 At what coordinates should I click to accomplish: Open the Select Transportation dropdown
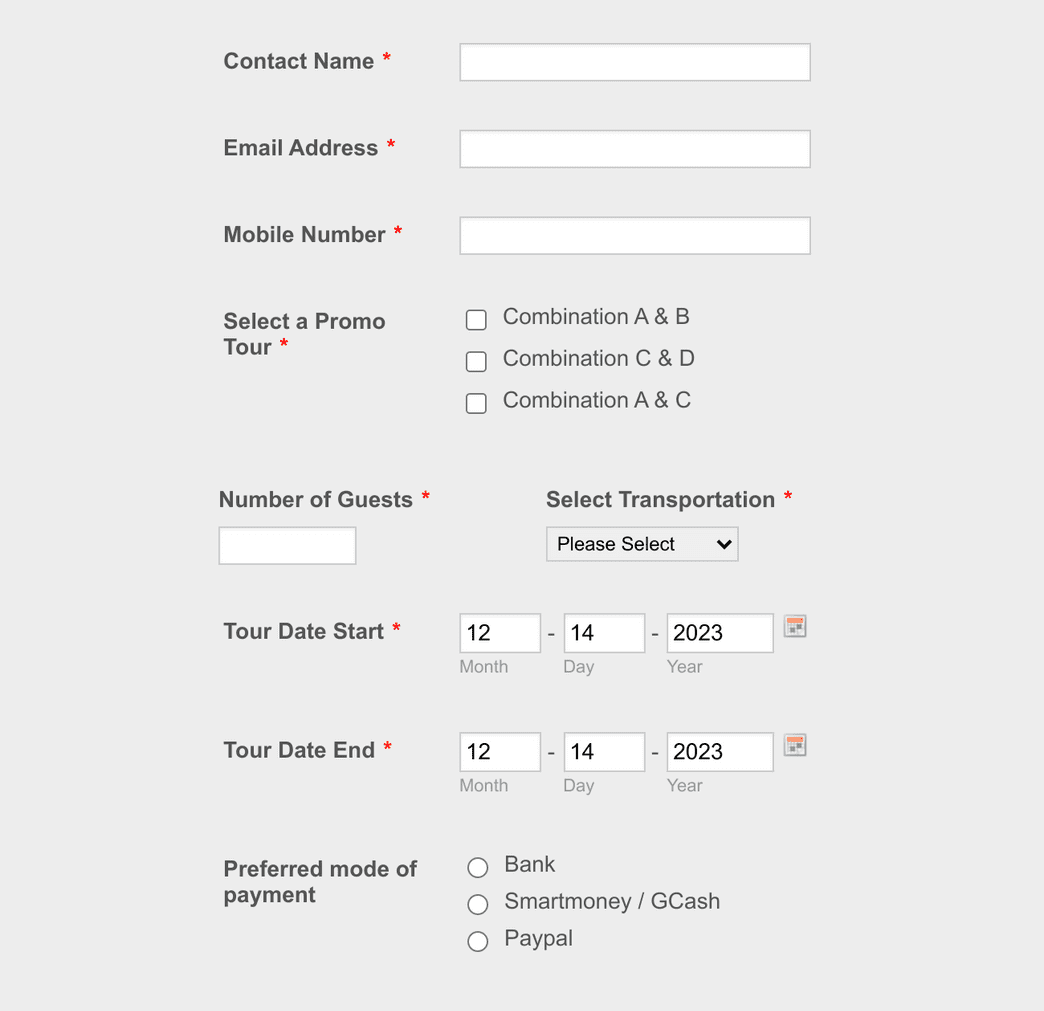pos(642,544)
